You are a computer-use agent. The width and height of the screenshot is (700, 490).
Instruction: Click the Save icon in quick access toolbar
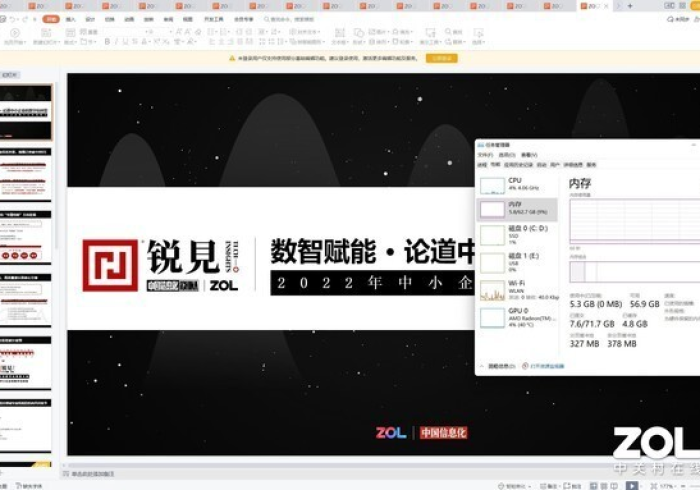tap(3, 19)
